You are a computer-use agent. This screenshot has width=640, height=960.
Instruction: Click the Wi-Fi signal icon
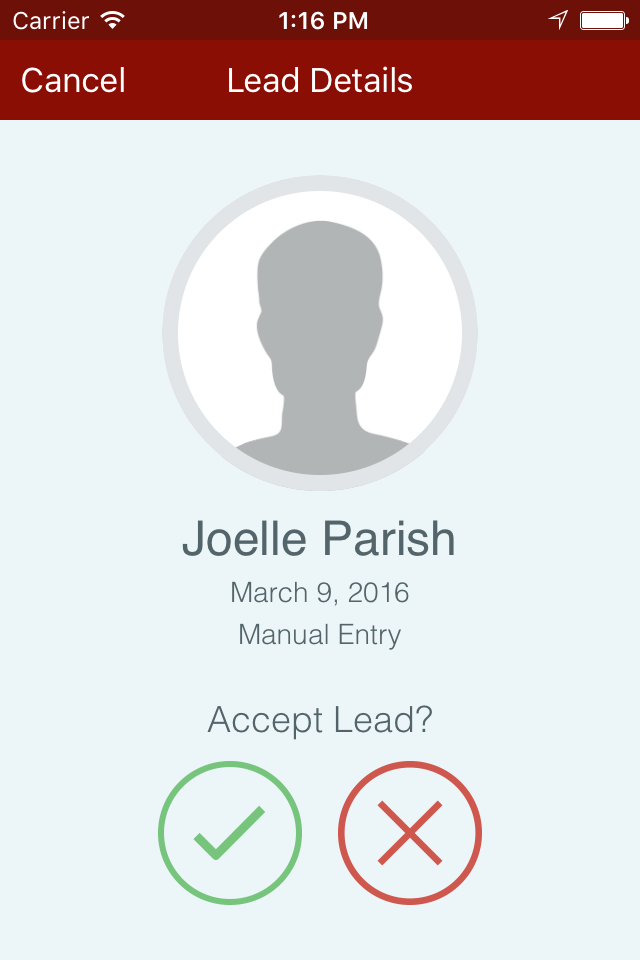112,20
